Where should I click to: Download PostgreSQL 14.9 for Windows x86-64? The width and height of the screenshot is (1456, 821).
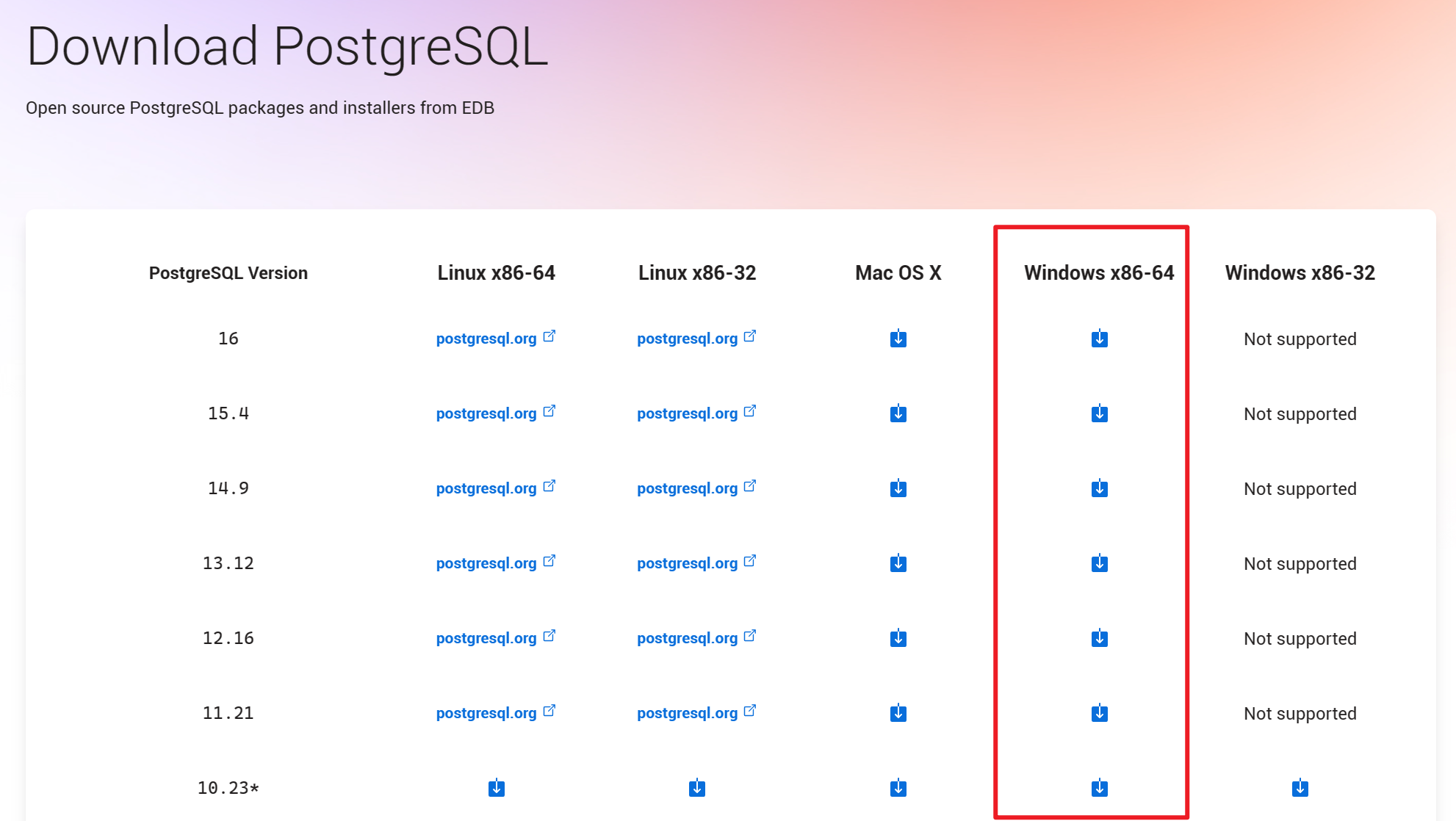click(x=1099, y=488)
